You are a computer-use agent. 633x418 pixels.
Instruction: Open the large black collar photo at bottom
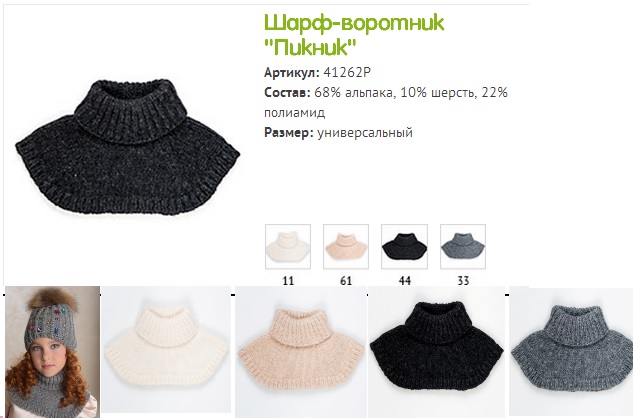click(436, 352)
